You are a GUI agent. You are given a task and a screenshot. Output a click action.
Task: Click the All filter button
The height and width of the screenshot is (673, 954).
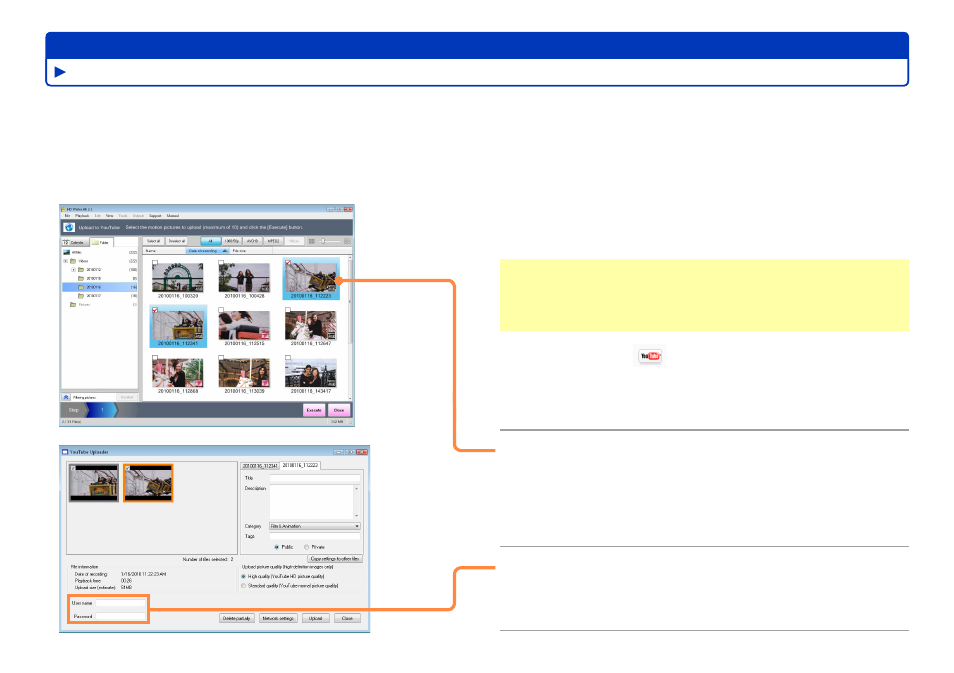tap(211, 242)
